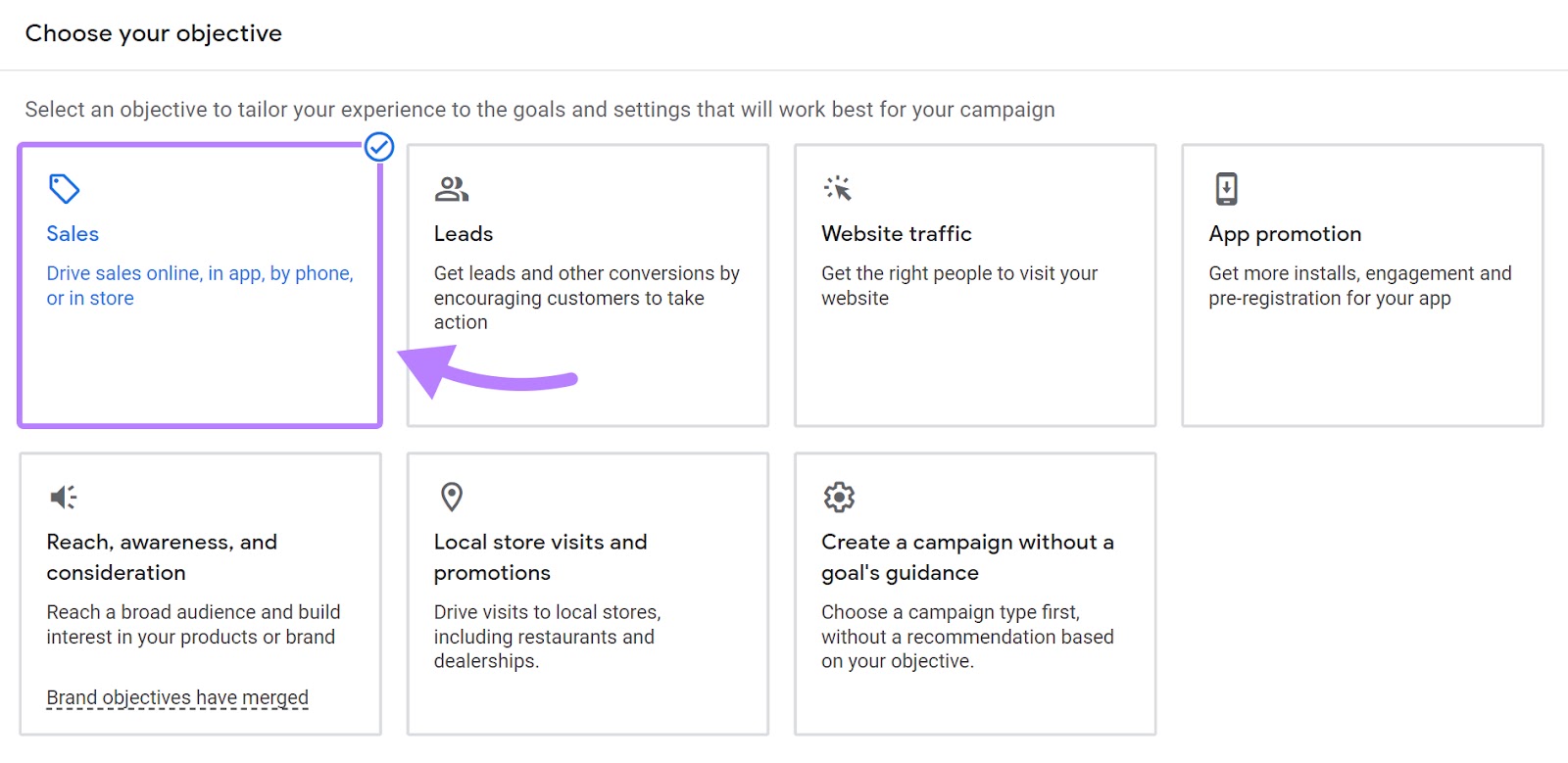
Task: Click the Sales card title
Action: (x=72, y=233)
